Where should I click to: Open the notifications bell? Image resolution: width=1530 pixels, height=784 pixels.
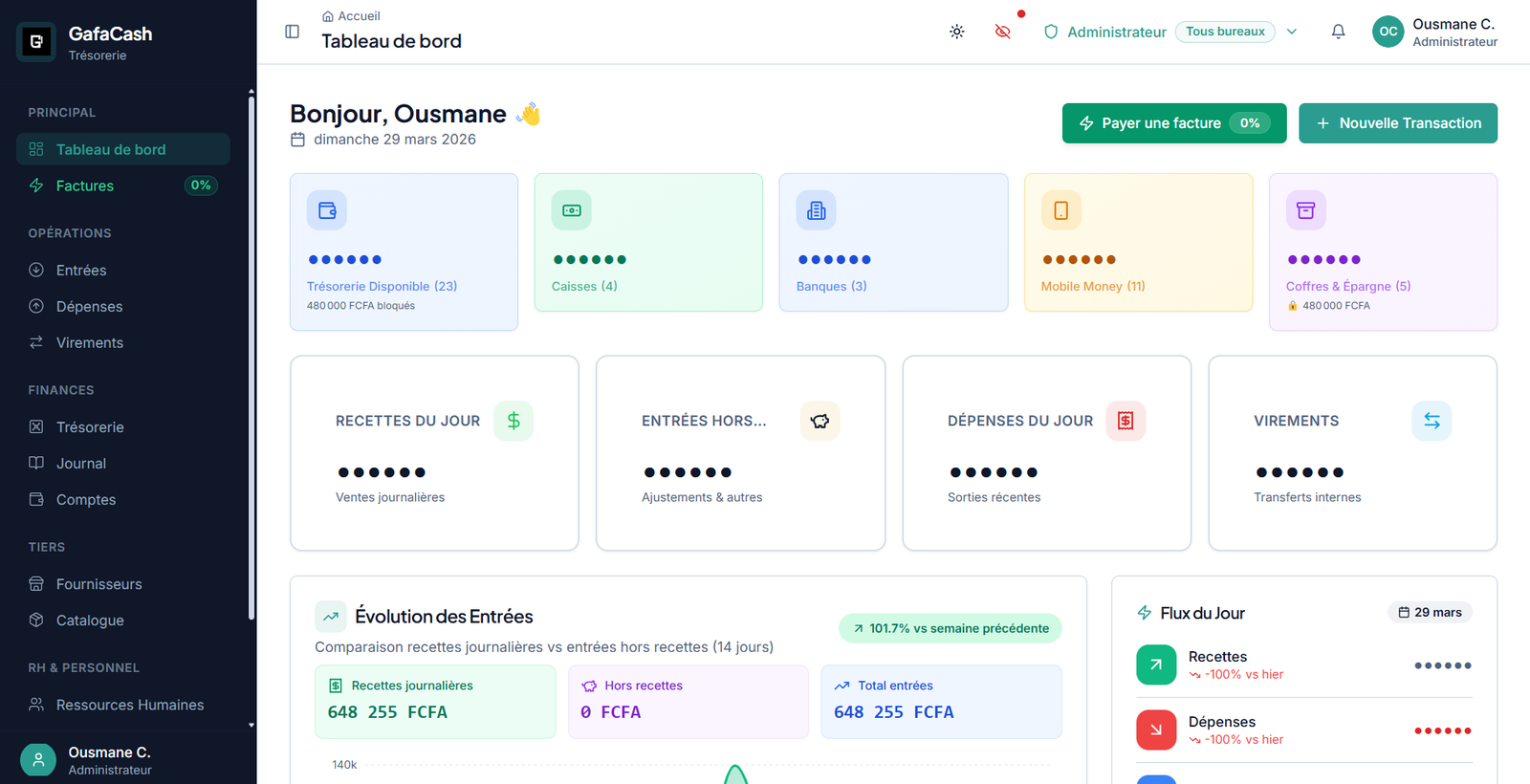1338,32
